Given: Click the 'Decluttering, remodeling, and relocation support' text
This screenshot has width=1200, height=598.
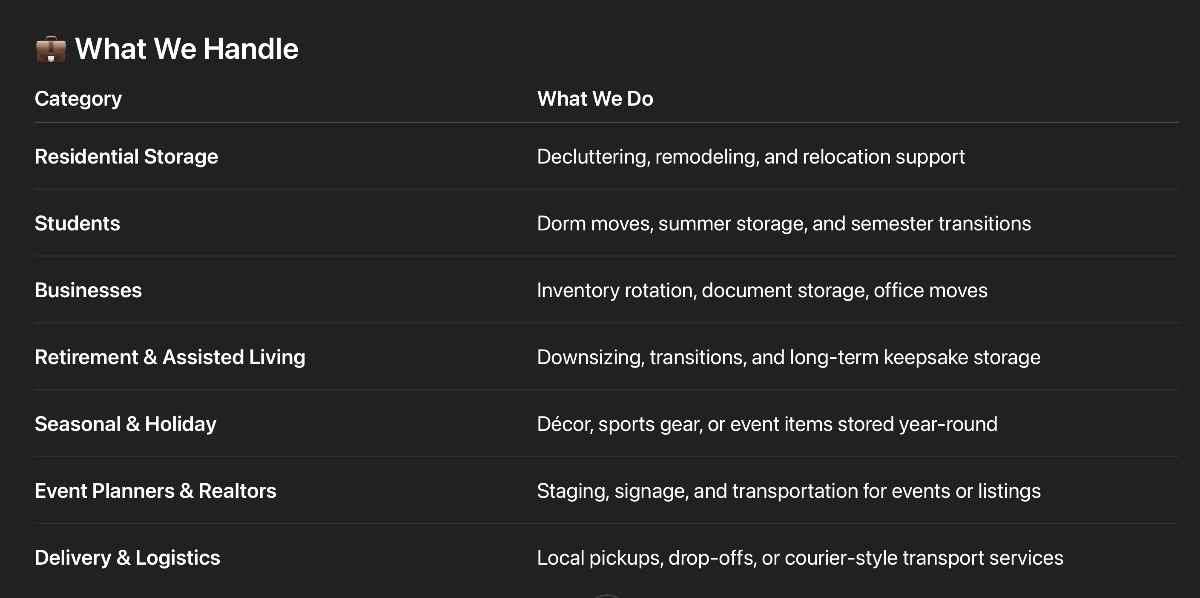Looking at the screenshot, I should pyautogui.click(x=750, y=157).
